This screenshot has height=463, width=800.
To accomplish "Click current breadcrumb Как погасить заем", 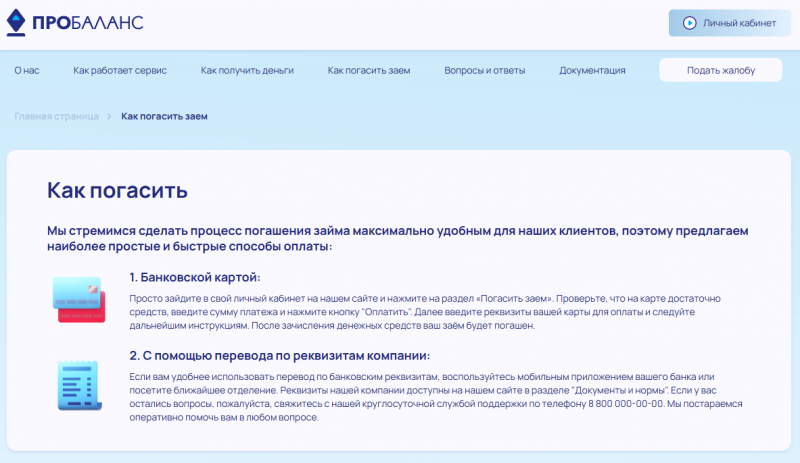I will (164, 116).
